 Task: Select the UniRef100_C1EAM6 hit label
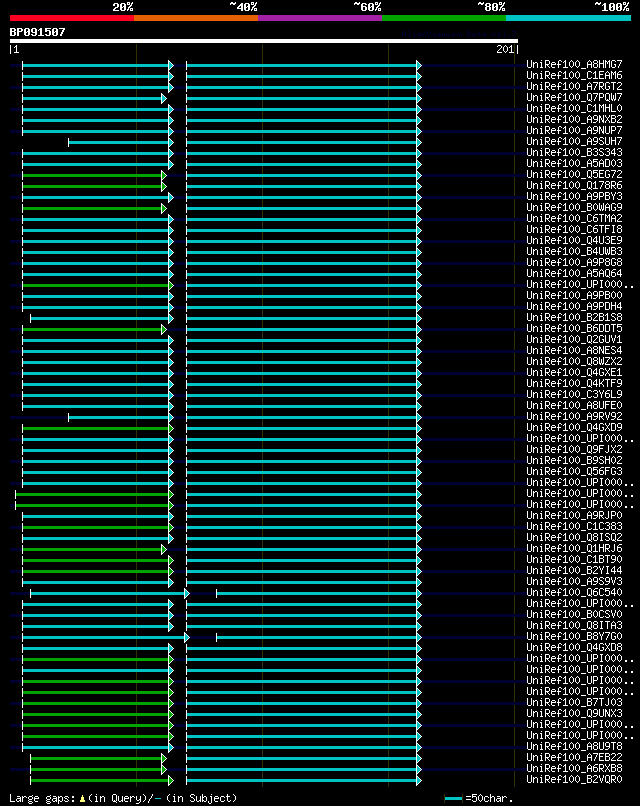pos(574,75)
